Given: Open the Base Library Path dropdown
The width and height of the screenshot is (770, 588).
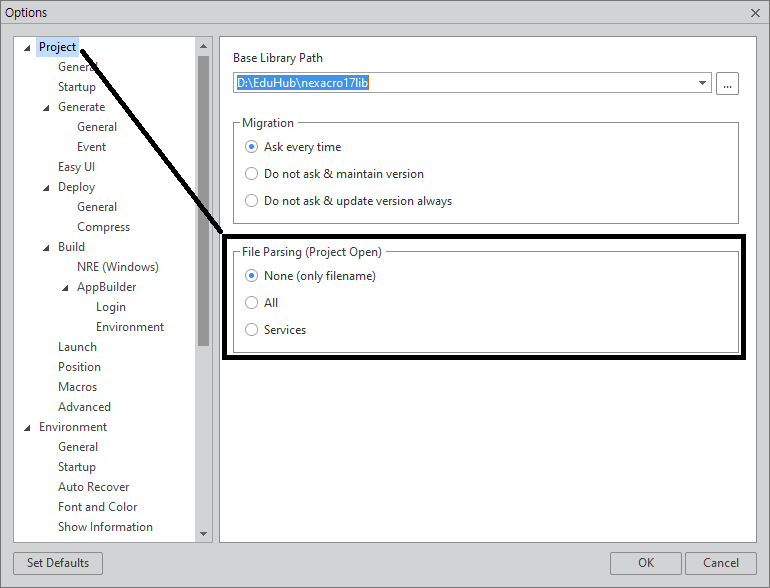Looking at the screenshot, I should (703, 83).
